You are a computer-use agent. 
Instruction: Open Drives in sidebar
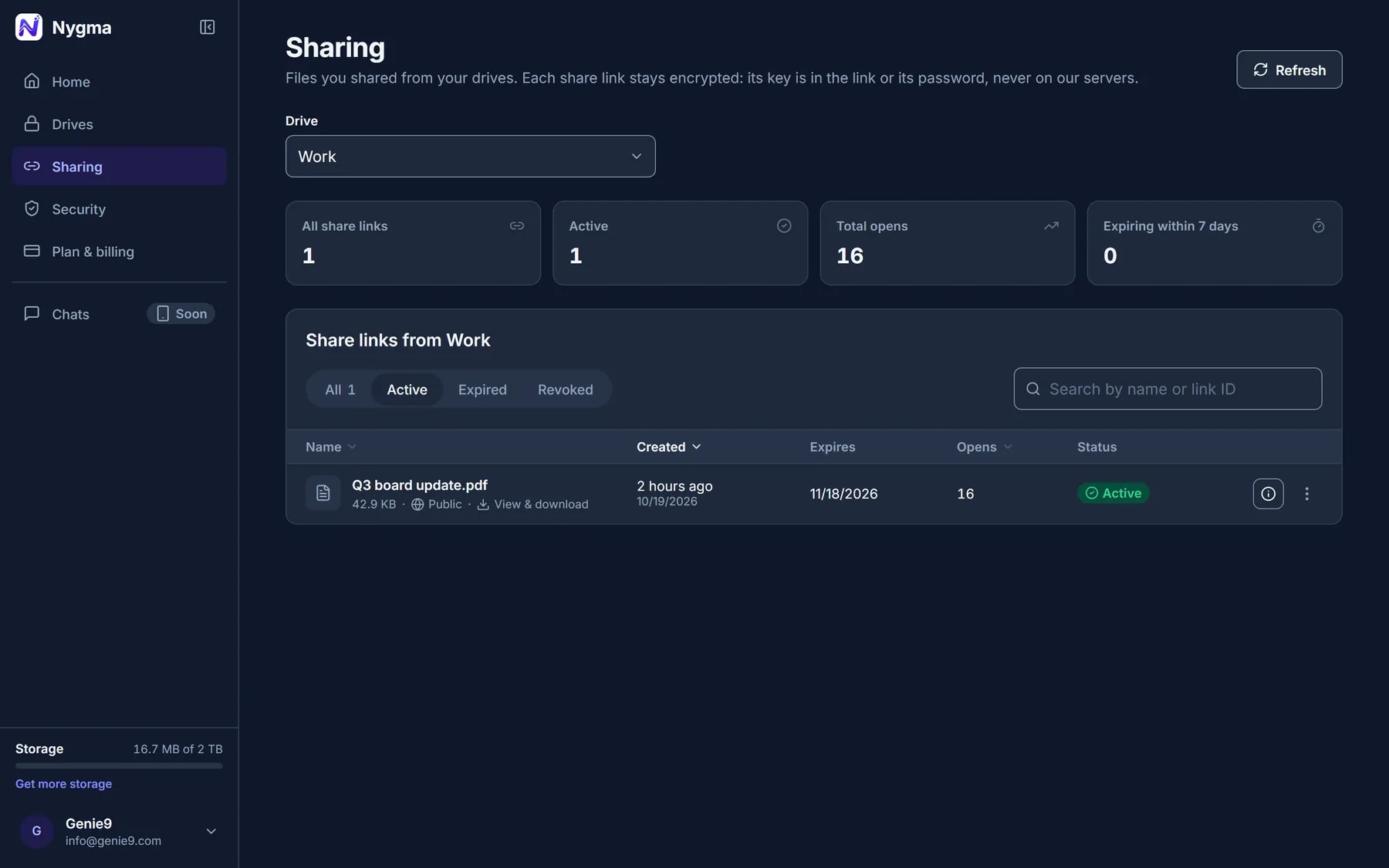point(119,123)
